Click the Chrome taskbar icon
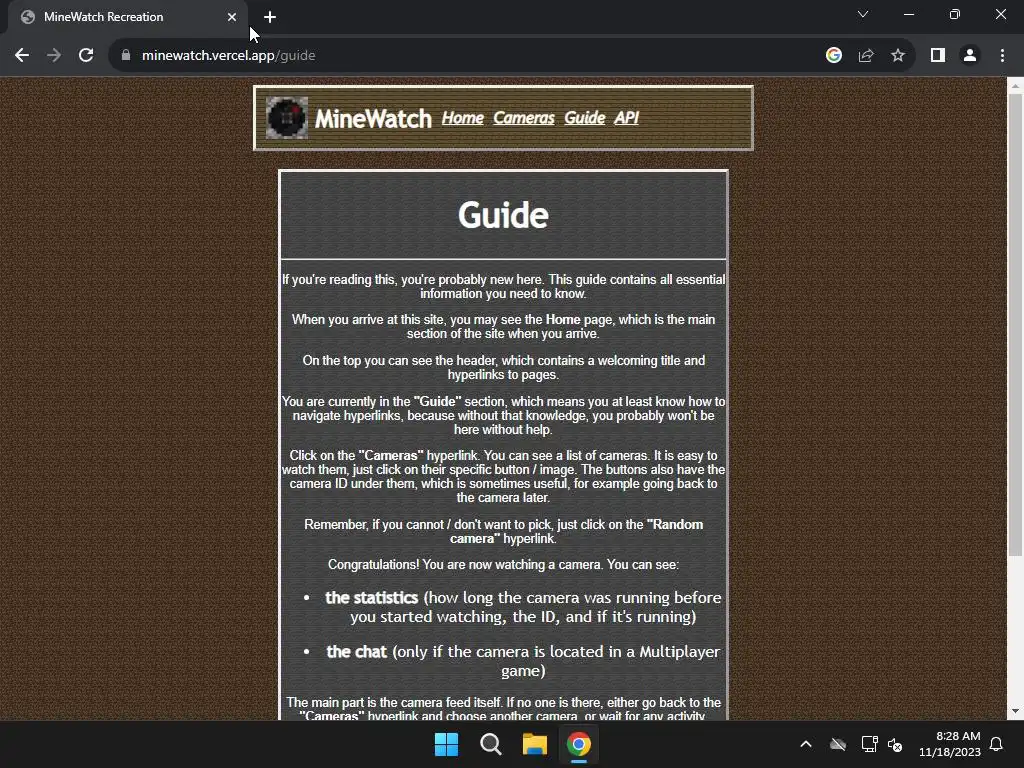Image resolution: width=1024 pixels, height=768 pixels. [x=579, y=744]
